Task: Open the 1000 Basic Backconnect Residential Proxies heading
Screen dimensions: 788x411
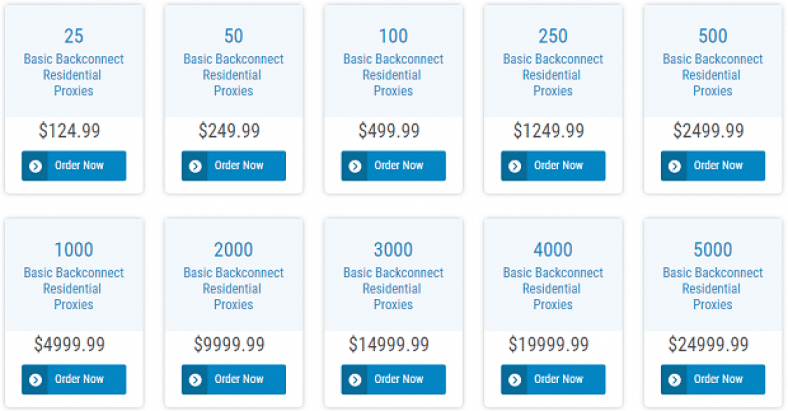Action: click(74, 275)
